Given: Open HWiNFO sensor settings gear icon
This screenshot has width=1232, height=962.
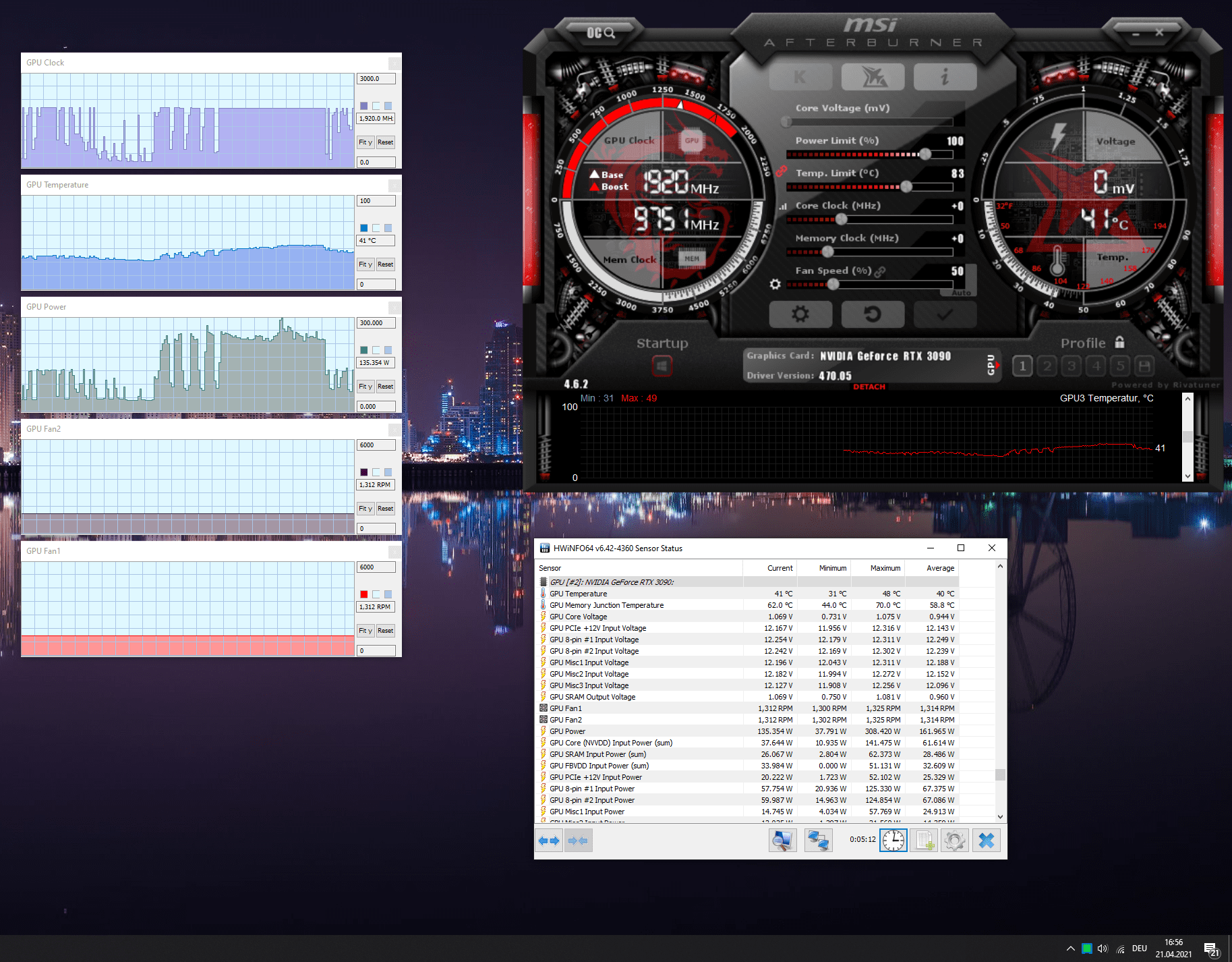Looking at the screenshot, I should pyautogui.click(x=955, y=841).
